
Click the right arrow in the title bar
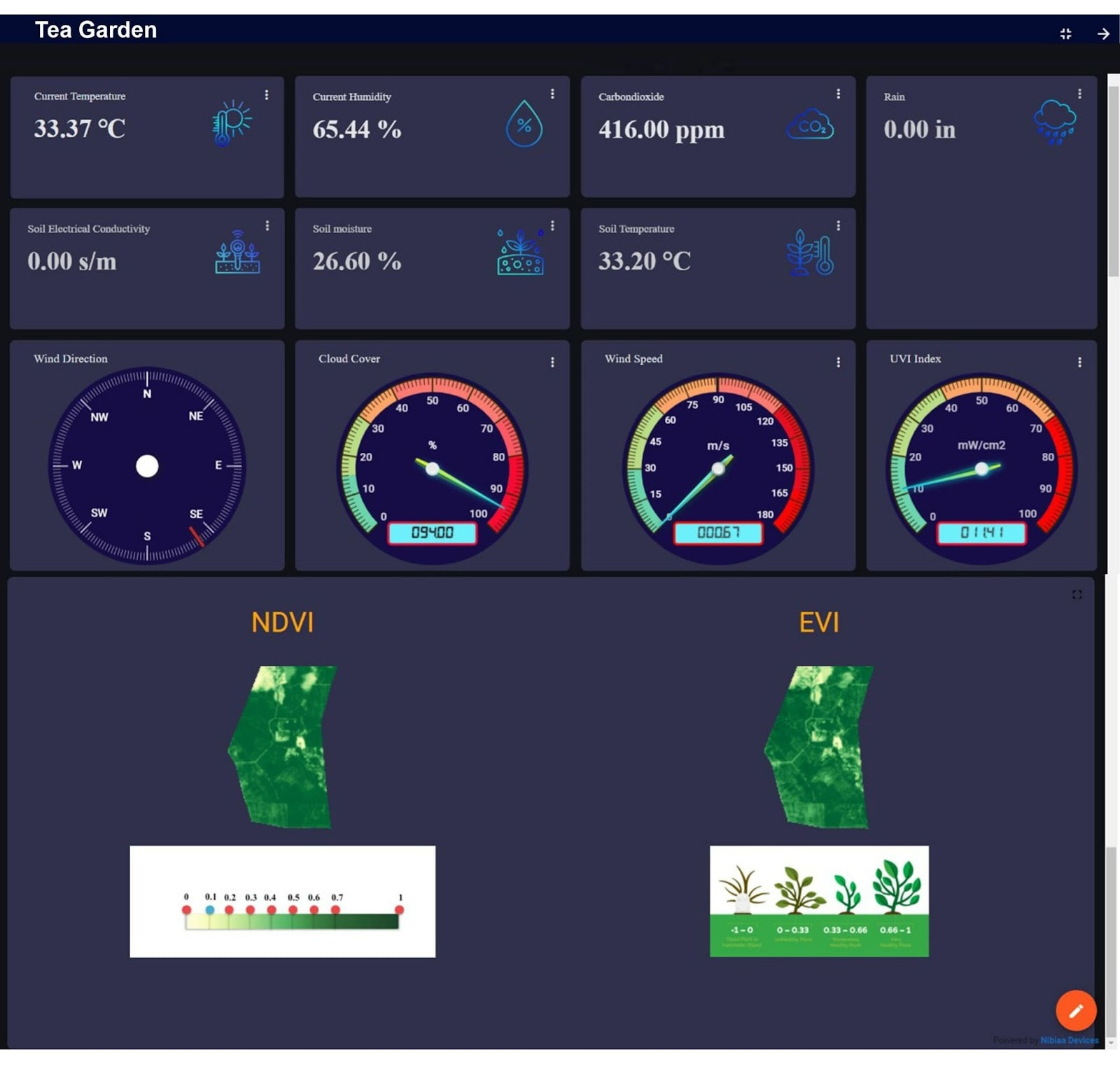(x=1104, y=32)
